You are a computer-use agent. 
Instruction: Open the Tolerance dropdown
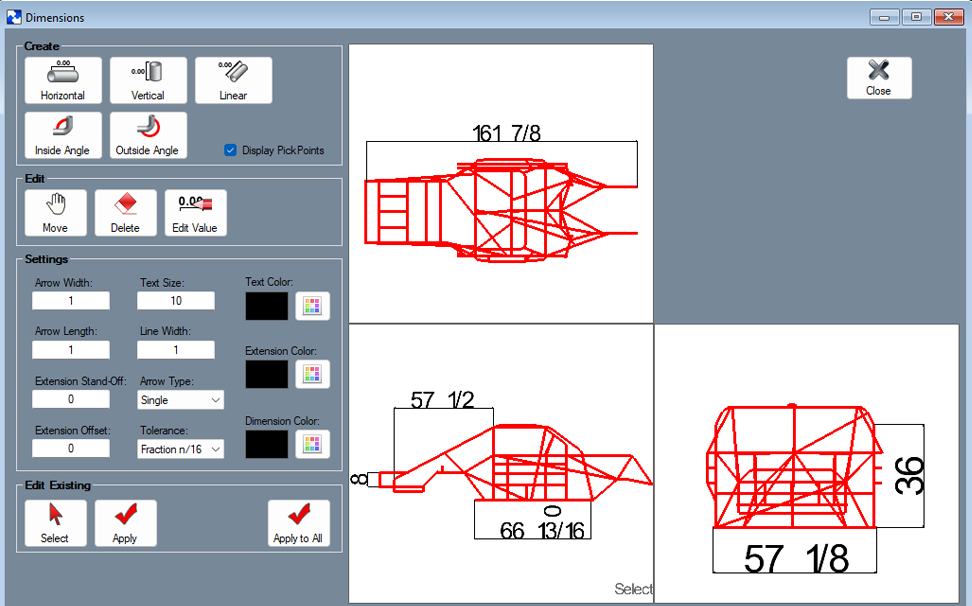point(180,449)
